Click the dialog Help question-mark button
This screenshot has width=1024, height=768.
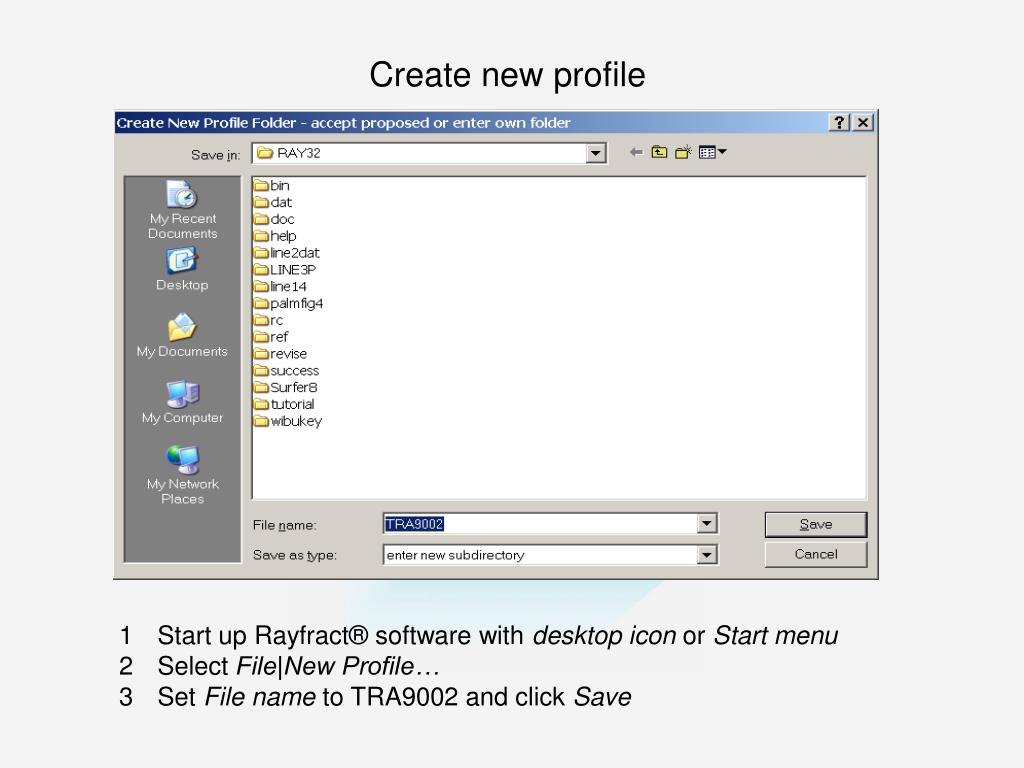839,123
